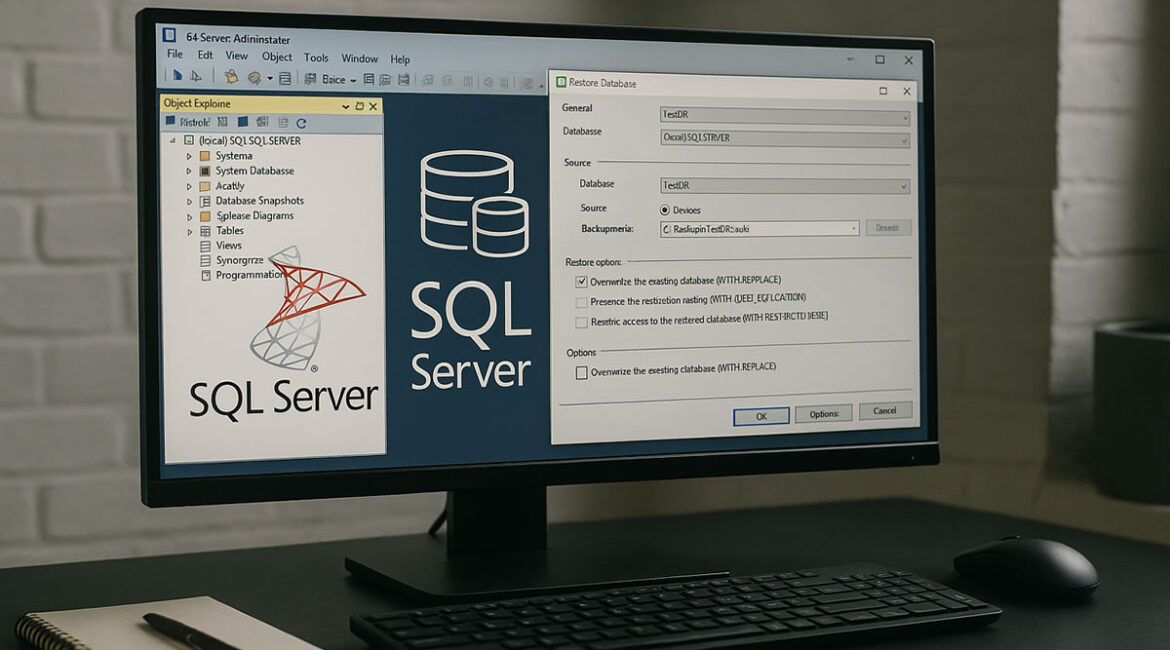Select the Devices radio button under Source
The height and width of the screenshot is (650, 1170).
tap(663, 208)
